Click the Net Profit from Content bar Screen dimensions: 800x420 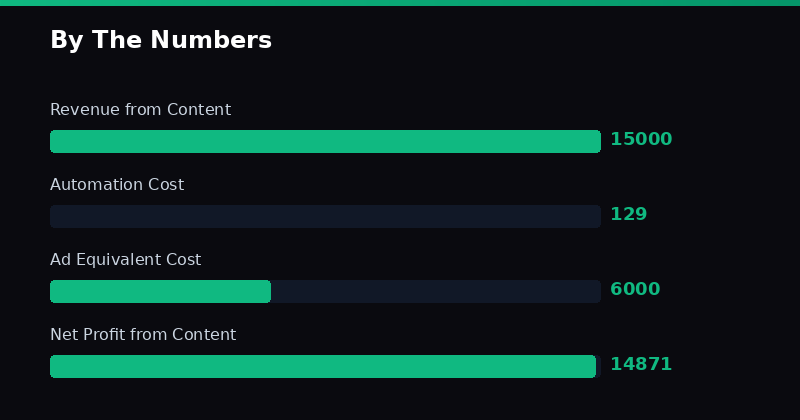[x=323, y=366]
